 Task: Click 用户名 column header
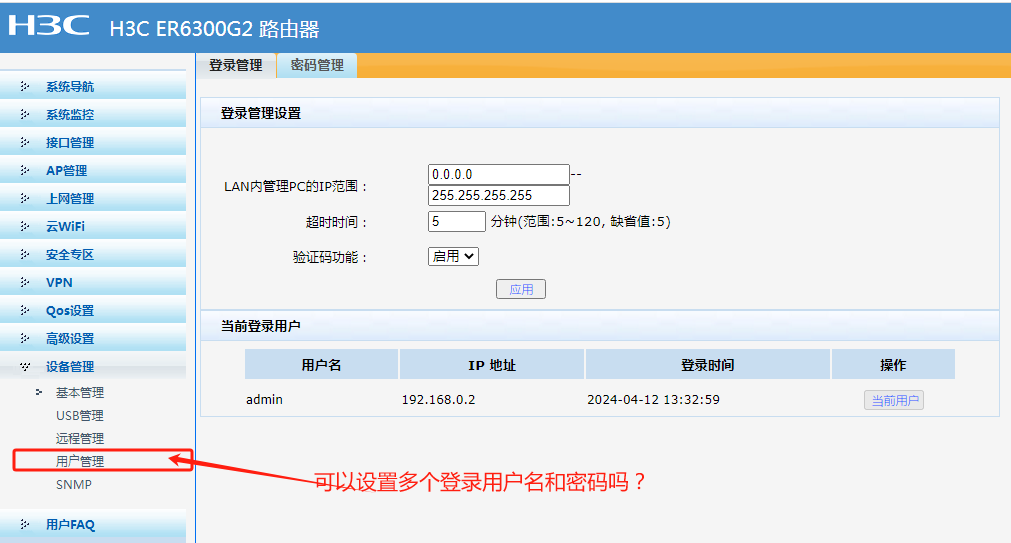point(321,365)
